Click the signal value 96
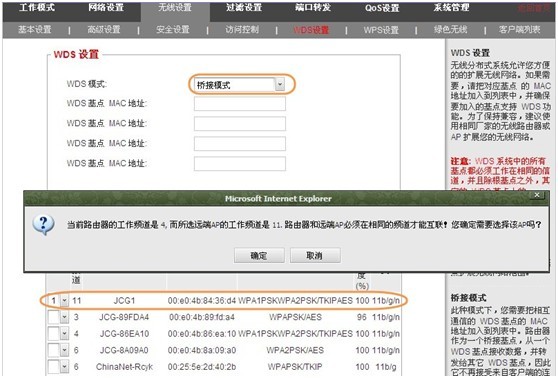 [x=362, y=317]
